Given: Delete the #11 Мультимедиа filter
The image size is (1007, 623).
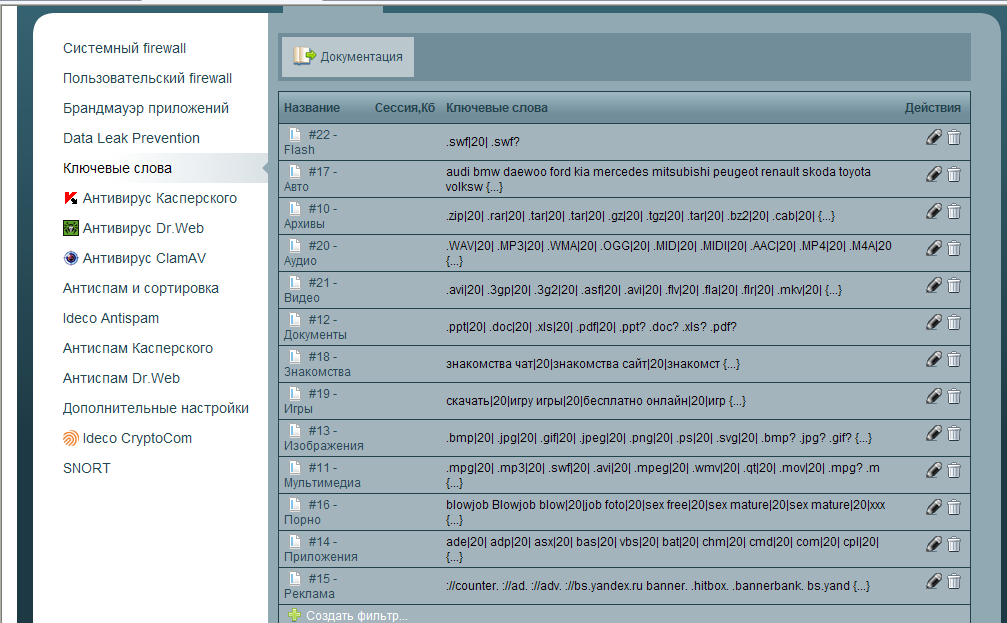Looking at the screenshot, I should click(954, 470).
